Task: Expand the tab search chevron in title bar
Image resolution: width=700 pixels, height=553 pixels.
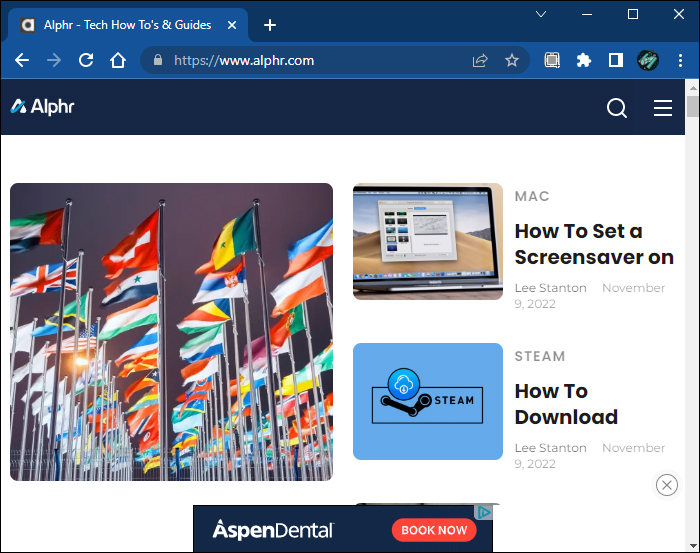Action: click(x=541, y=14)
